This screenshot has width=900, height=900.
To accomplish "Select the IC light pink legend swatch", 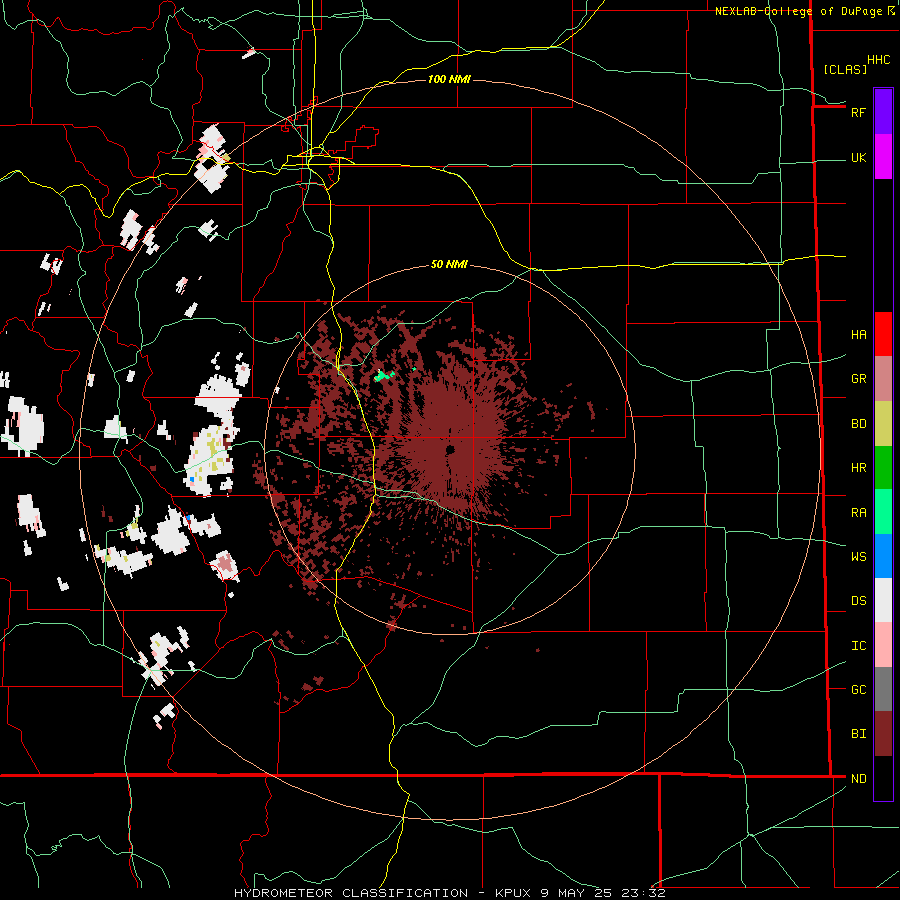I will pyautogui.click(x=883, y=645).
